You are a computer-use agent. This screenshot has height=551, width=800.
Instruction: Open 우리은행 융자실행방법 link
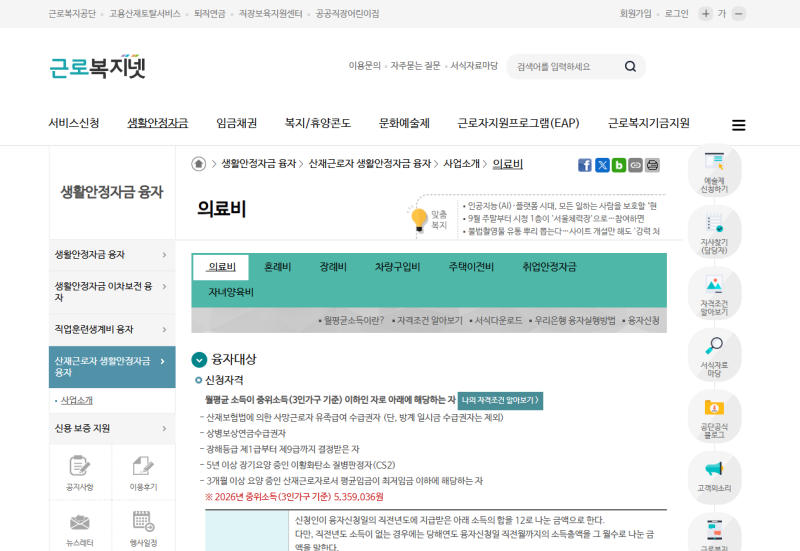pos(574,320)
